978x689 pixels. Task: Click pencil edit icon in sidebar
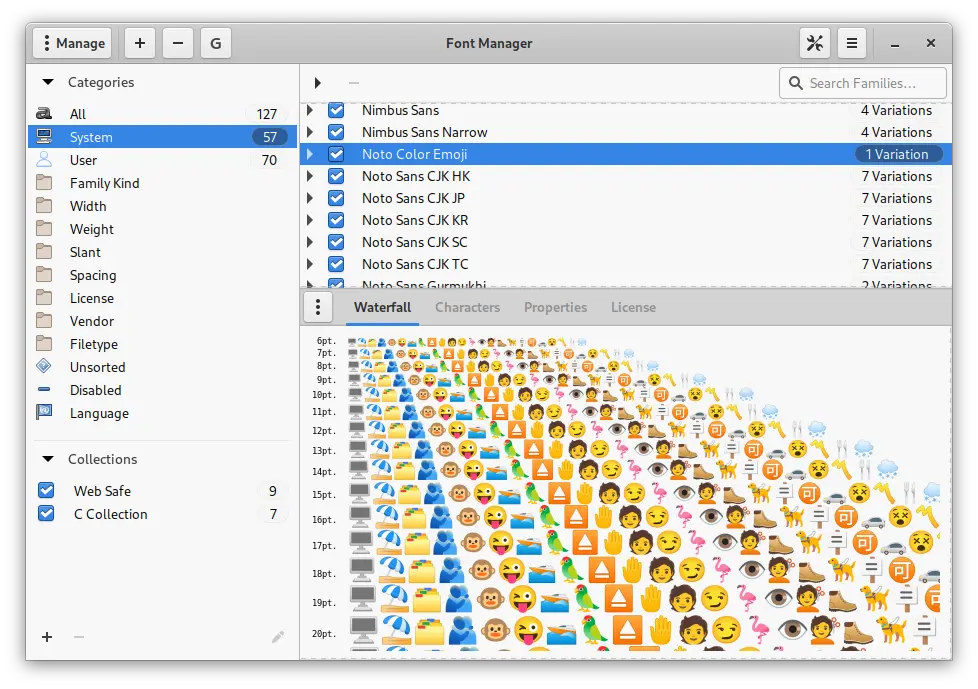pos(277,637)
